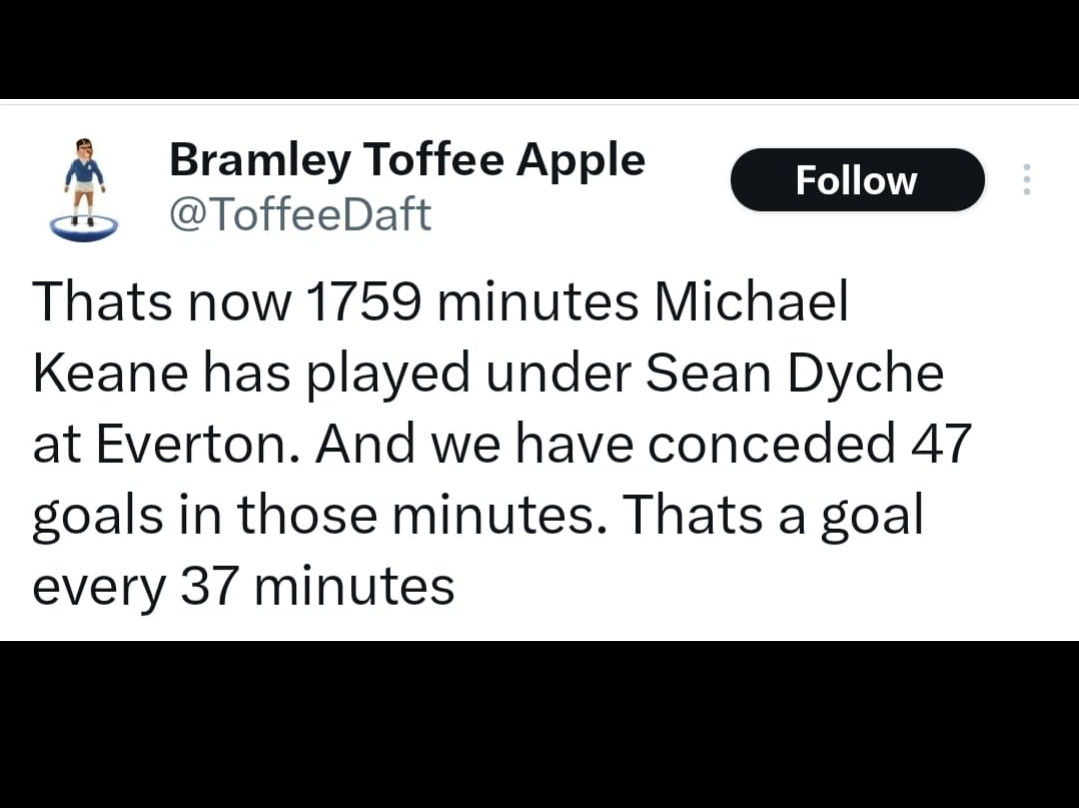The width and height of the screenshot is (1079, 808).
Task: Click the number 47 in the tweet
Action: (x=941, y=444)
